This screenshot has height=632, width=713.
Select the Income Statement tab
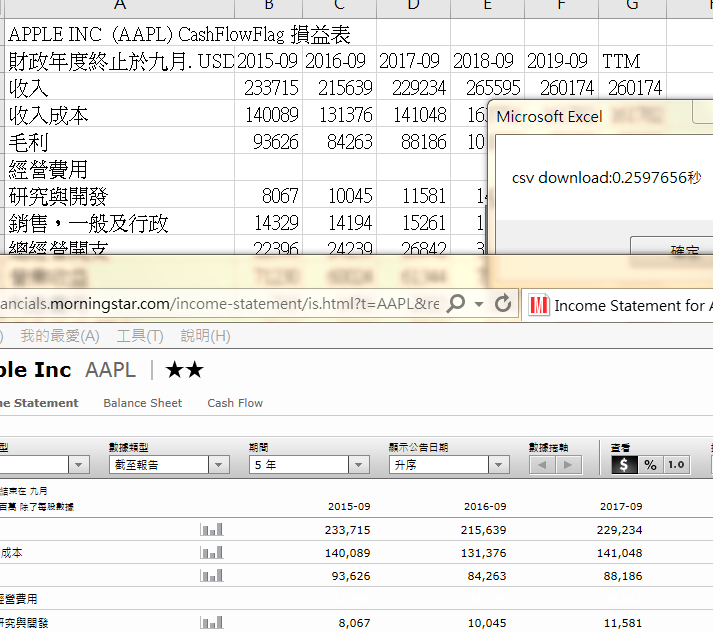coord(39,403)
